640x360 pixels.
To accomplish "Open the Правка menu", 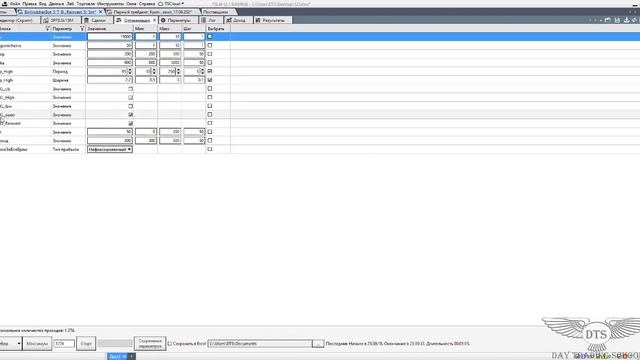I will pyautogui.click(x=29, y=4).
